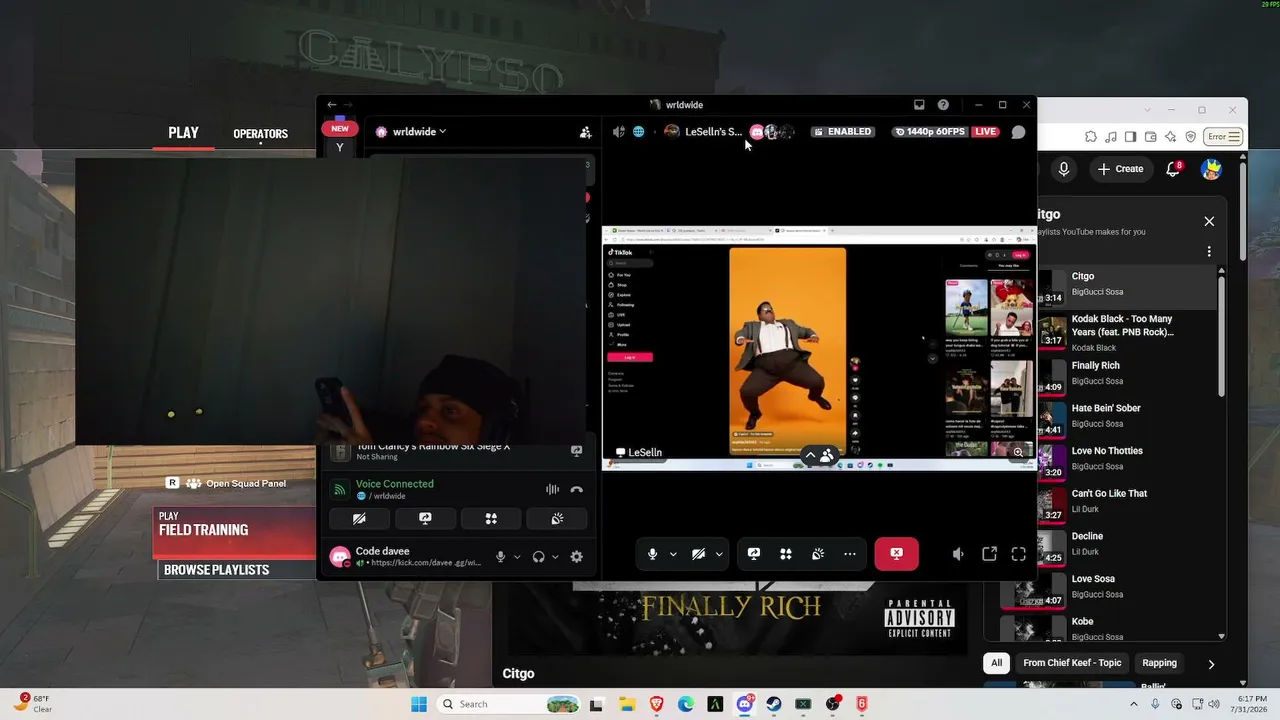Image resolution: width=1280 pixels, height=720 pixels.
Task: Switch to OPERATORS tab in Rainbow Six
Action: pos(260,134)
